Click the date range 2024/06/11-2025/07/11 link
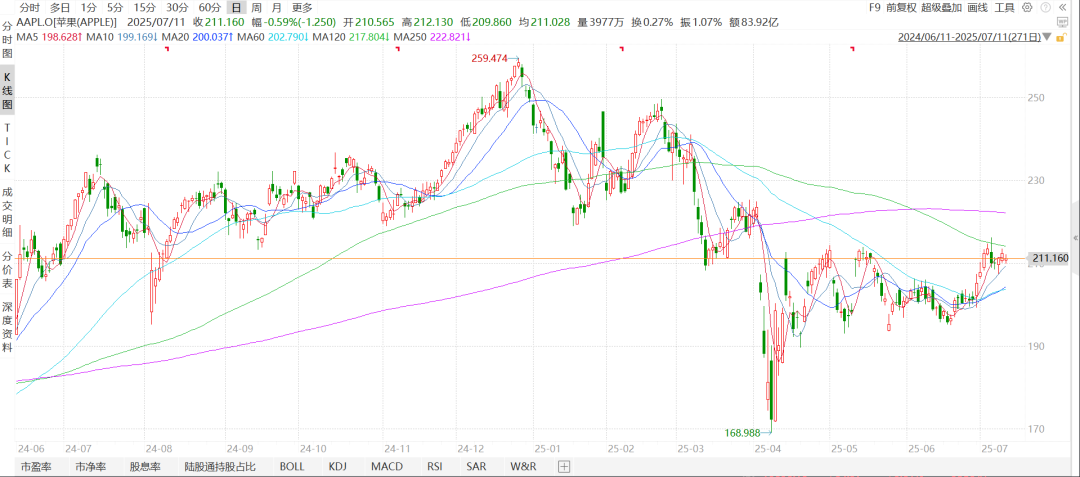This screenshot has width=1080, height=477. [969, 36]
